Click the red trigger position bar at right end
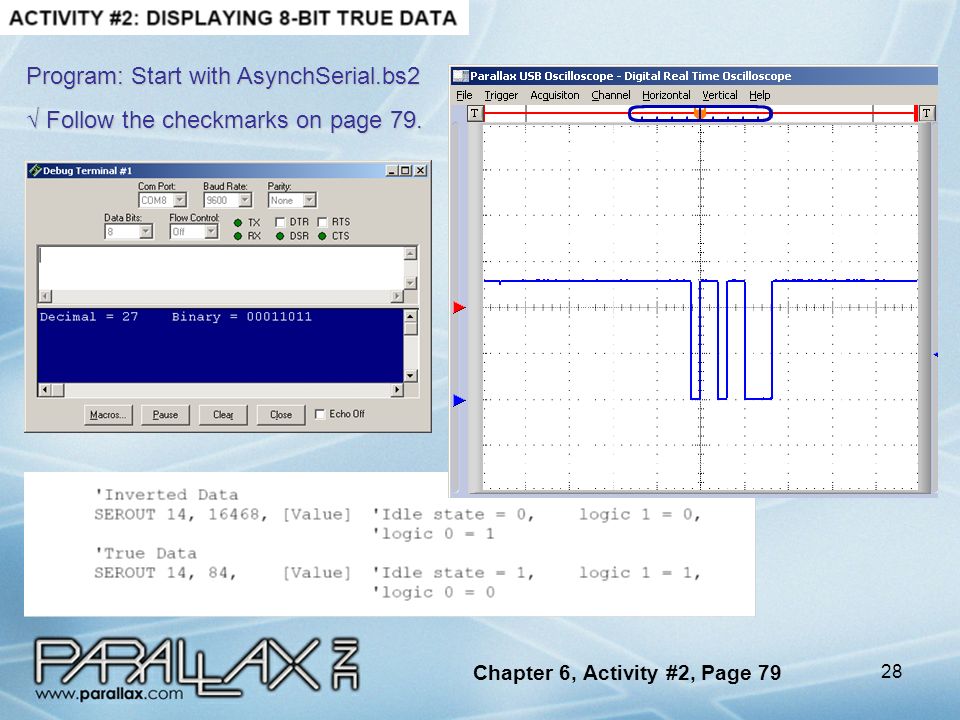This screenshot has height=720, width=960. pos(916,113)
